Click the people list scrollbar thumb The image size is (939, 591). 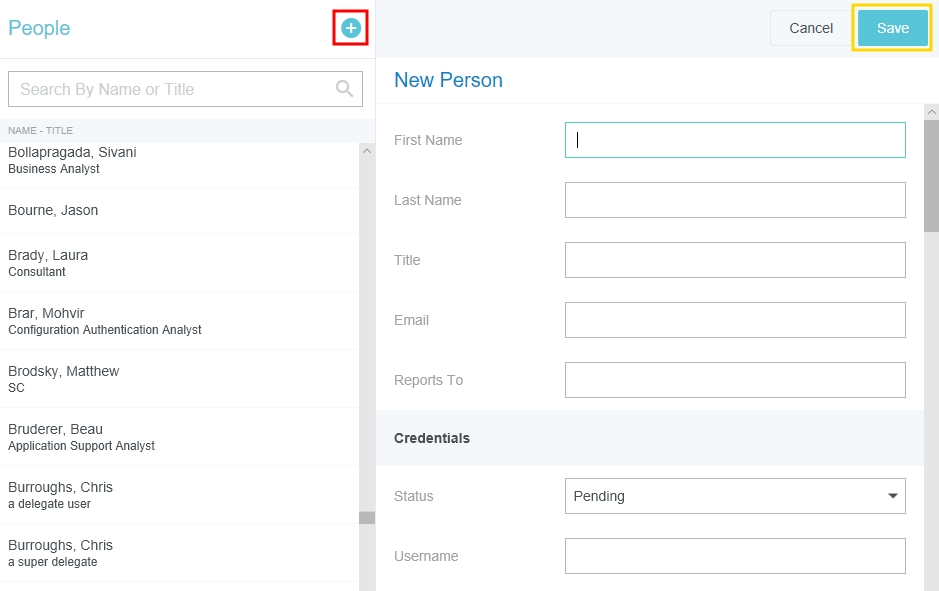[x=367, y=518]
